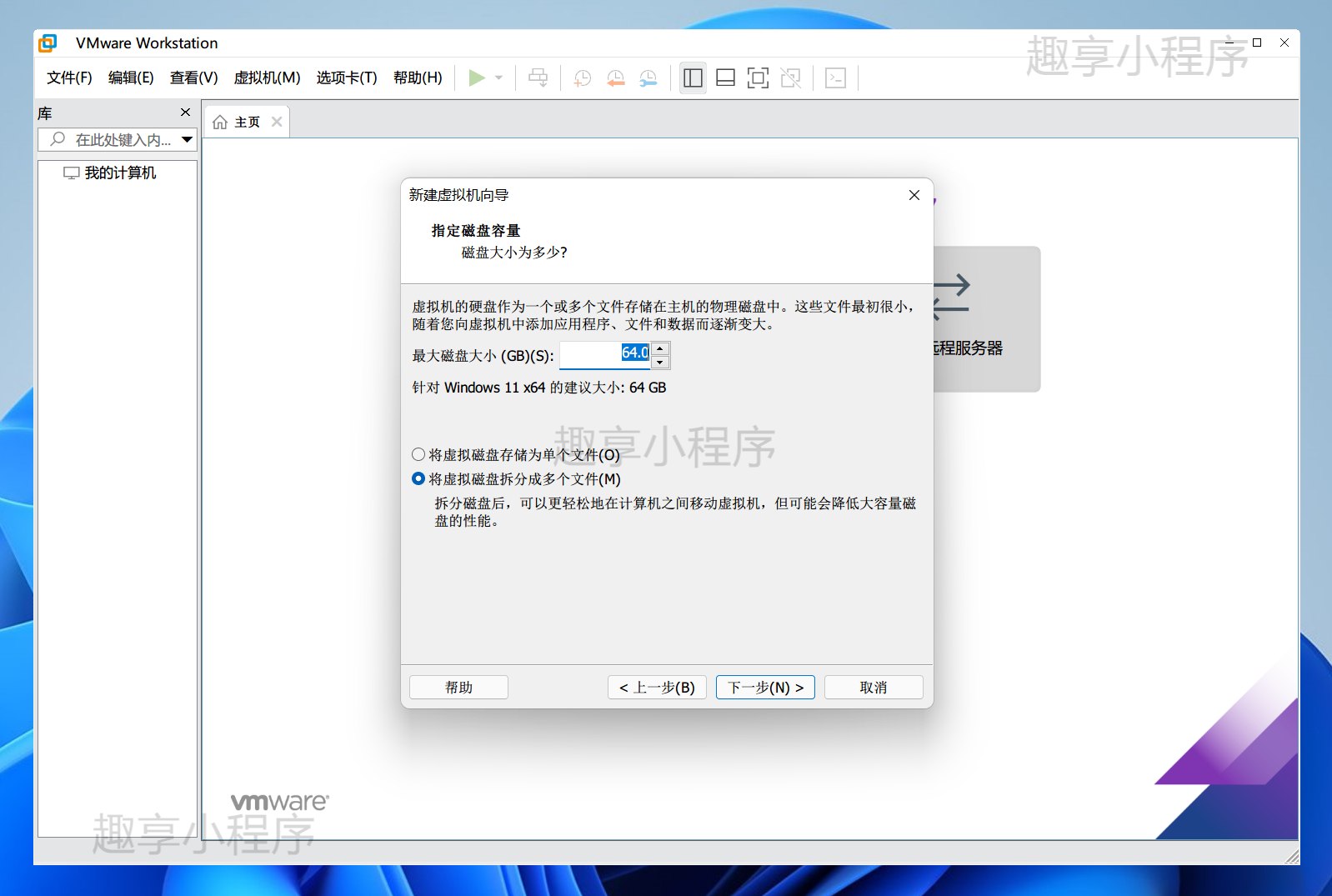Click the library search input field
Viewport: 1332px width, 896px height.
117,140
